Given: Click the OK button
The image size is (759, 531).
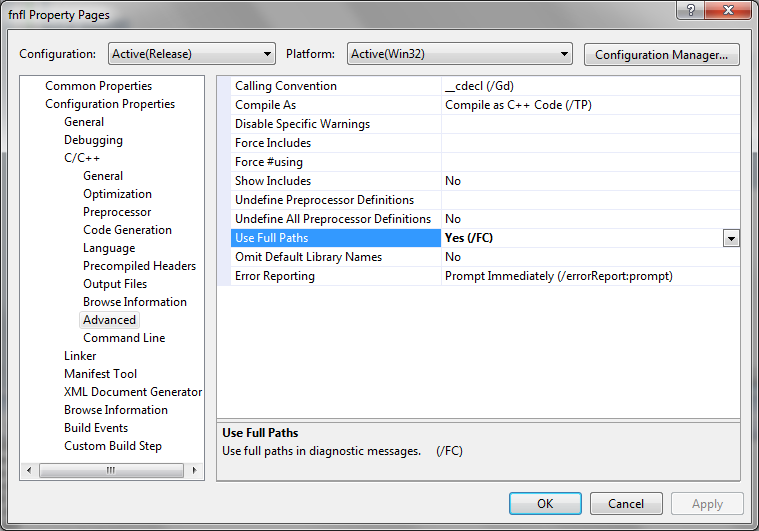Looking at the screenshot, I should tap(545, 504).
